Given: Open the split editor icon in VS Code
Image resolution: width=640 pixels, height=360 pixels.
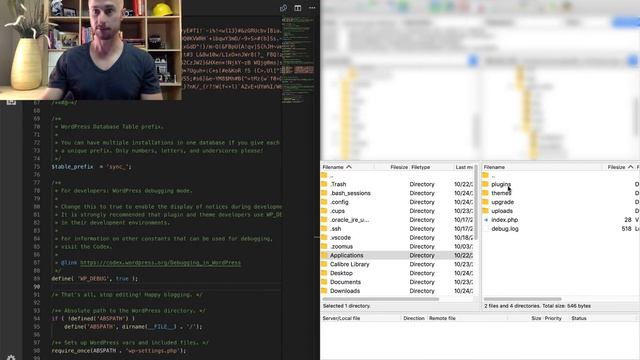Looking at the screenshot, I should (298, 8).
